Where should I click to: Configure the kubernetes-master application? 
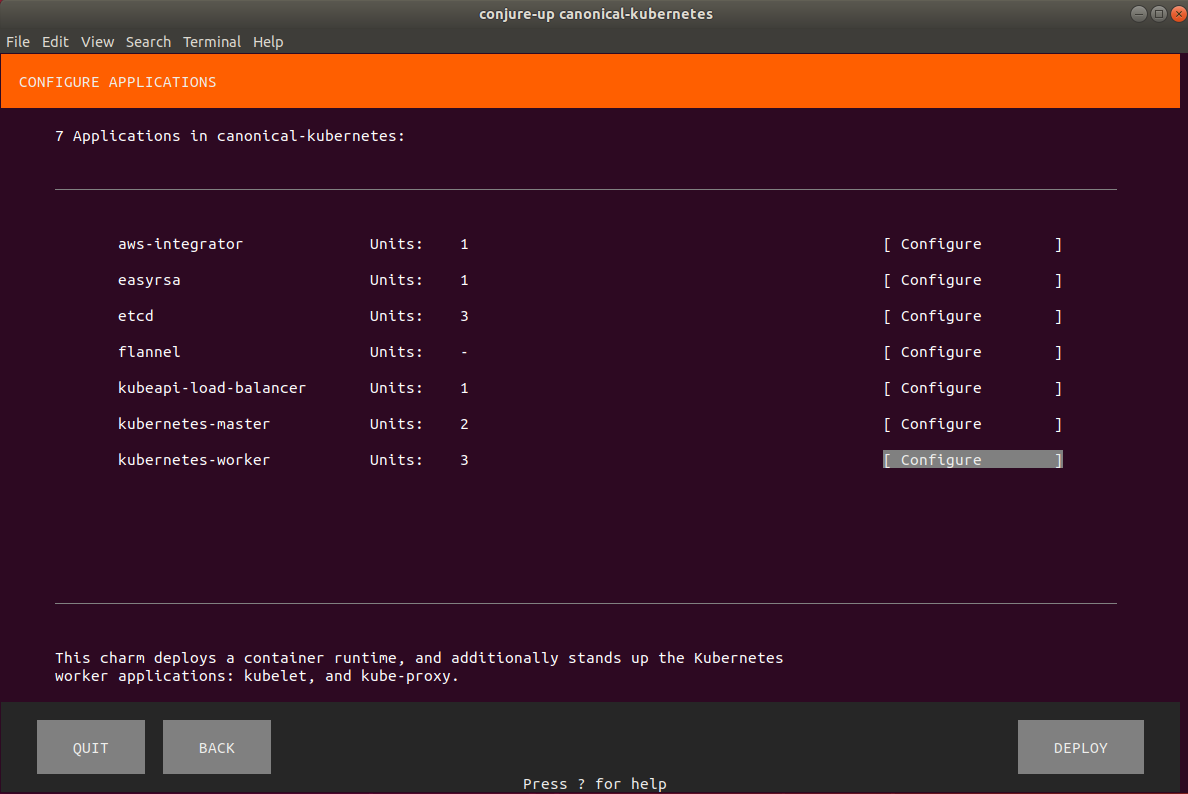click(972, 424)
